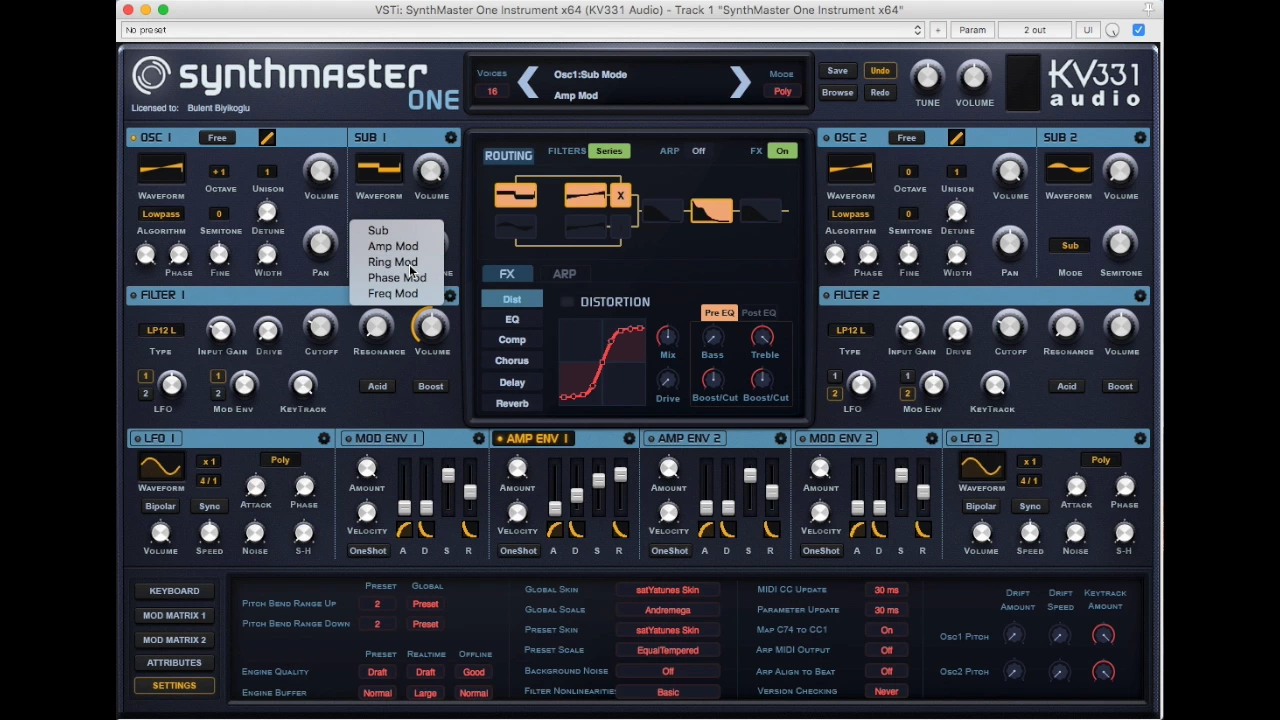Click the AMP ENV 1 options gear icon
1280x720 pixels.
tap(629, 438)
